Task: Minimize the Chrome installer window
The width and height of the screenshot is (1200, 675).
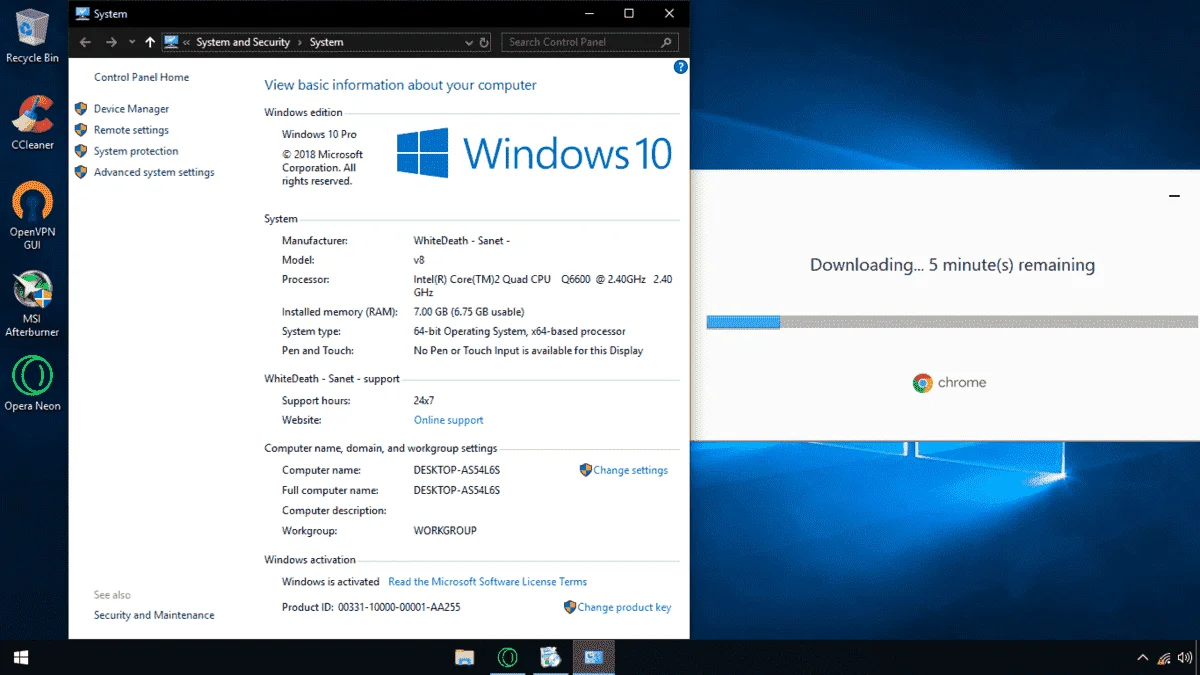Action: [x=1175, y=196]
